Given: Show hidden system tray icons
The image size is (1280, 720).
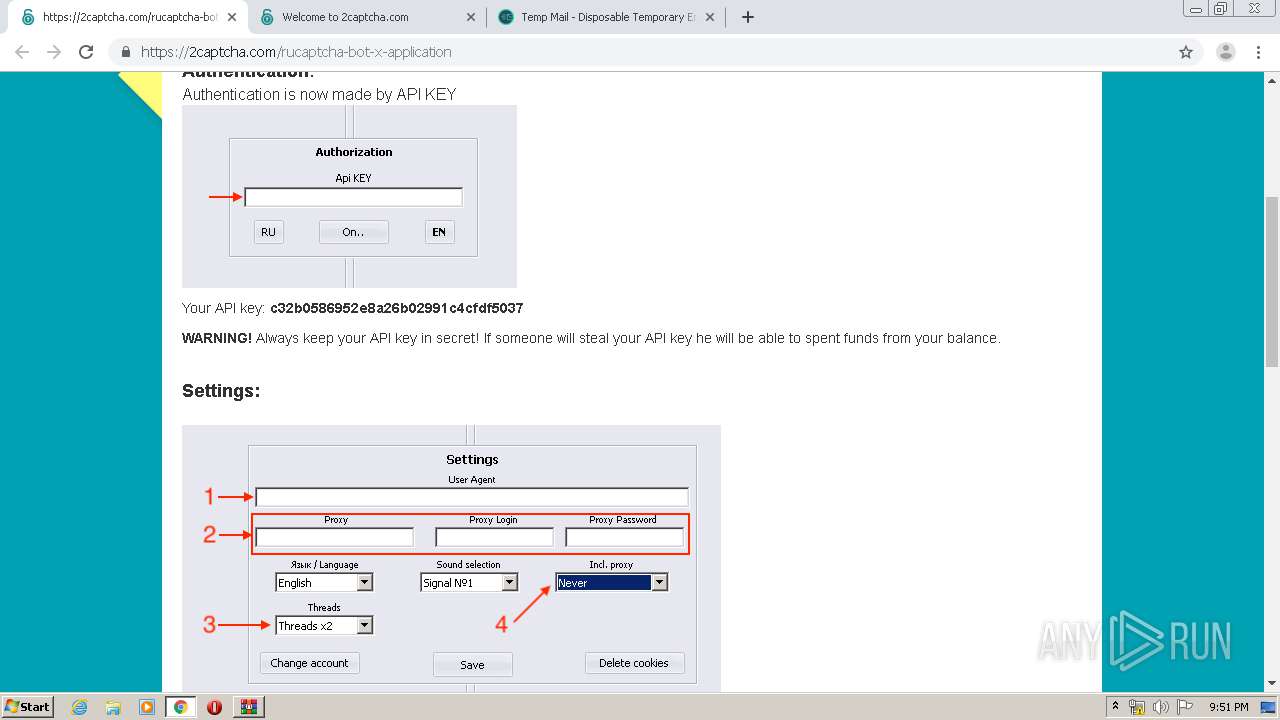Looking at the screenshot, I should (1118, 707).
